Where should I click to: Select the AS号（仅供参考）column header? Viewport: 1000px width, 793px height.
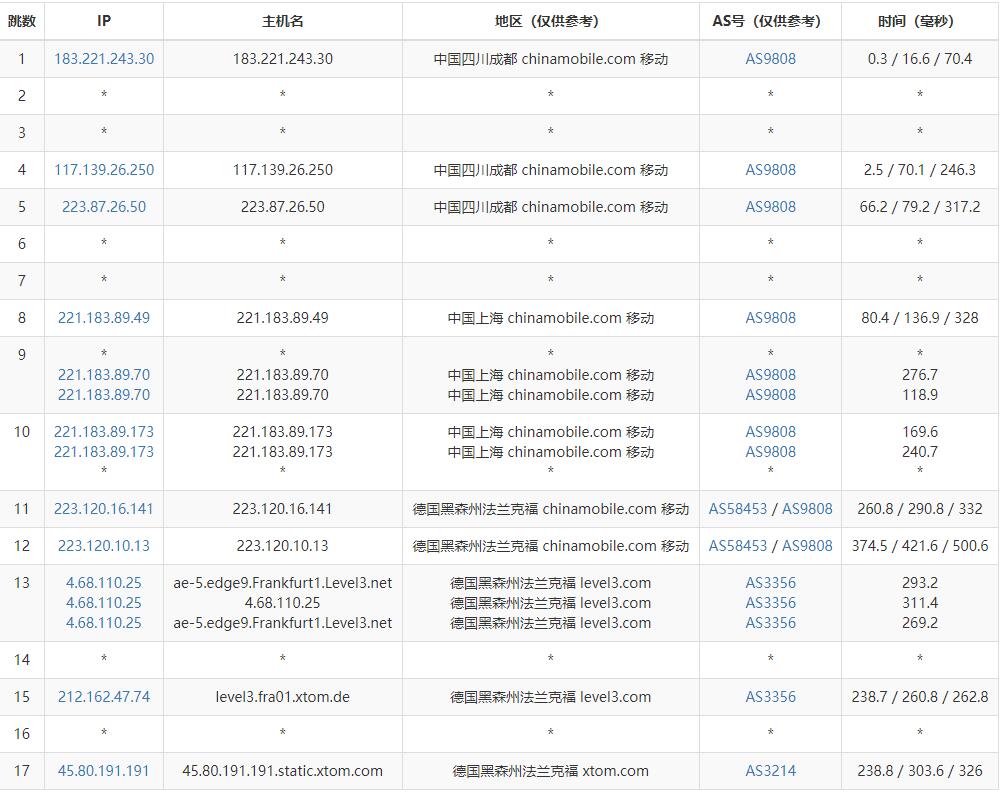770,21
